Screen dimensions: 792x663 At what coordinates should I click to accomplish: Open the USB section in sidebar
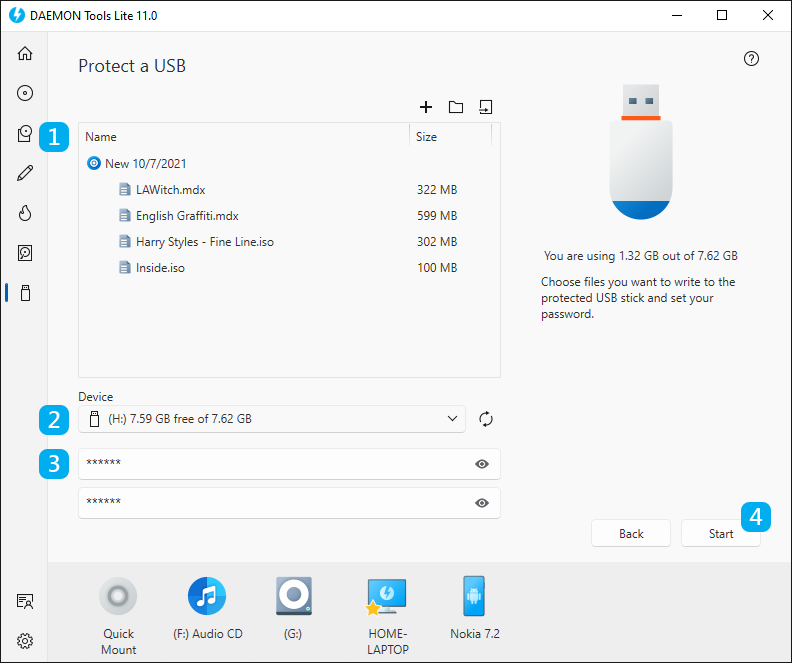(x=25, y=293)
